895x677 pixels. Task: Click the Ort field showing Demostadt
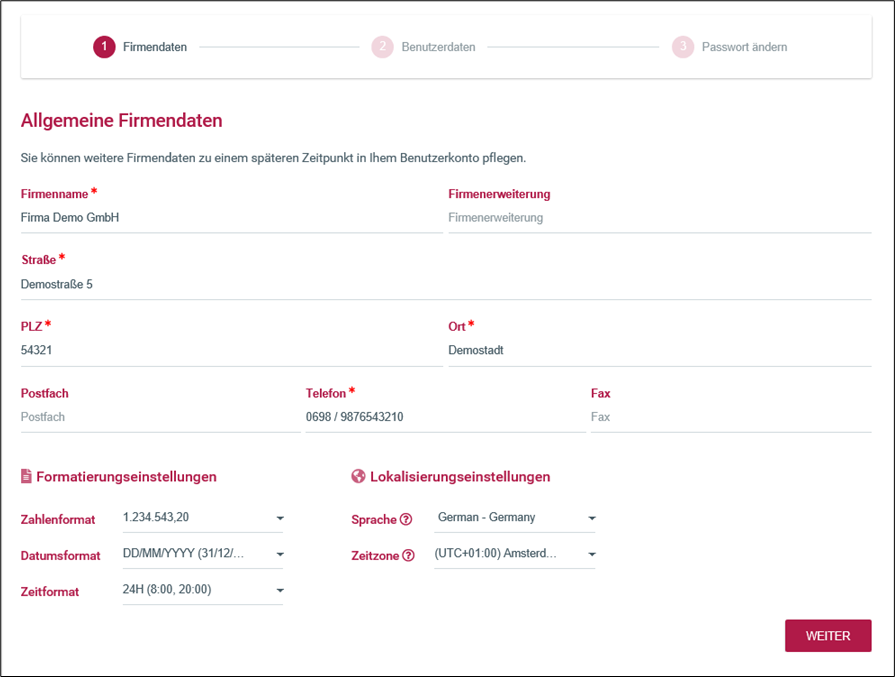(x=659, y=351)
